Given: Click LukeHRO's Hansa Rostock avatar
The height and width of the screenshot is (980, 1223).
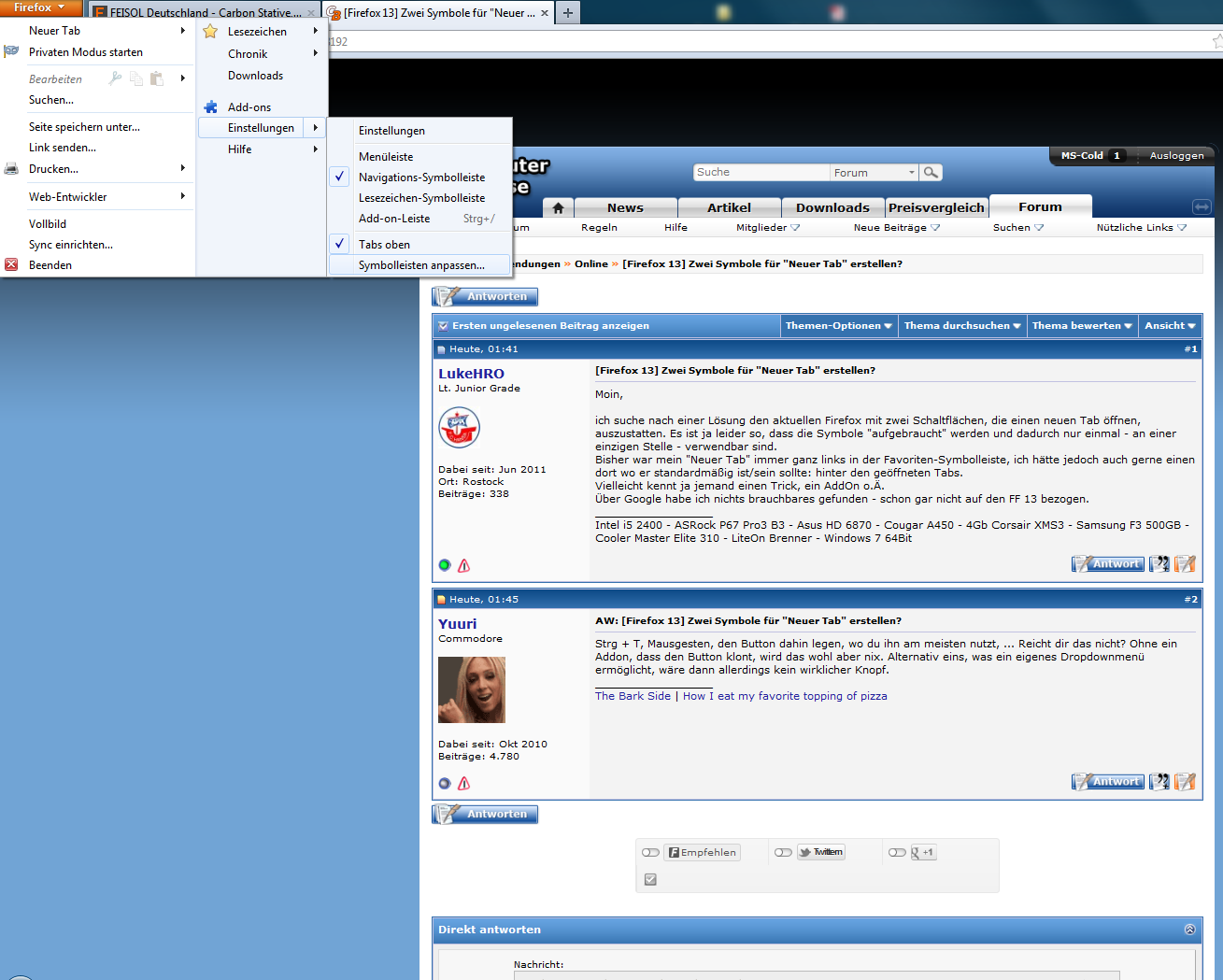Looking at the screenshot, I should pyautogui.click(x=459, y=428).
